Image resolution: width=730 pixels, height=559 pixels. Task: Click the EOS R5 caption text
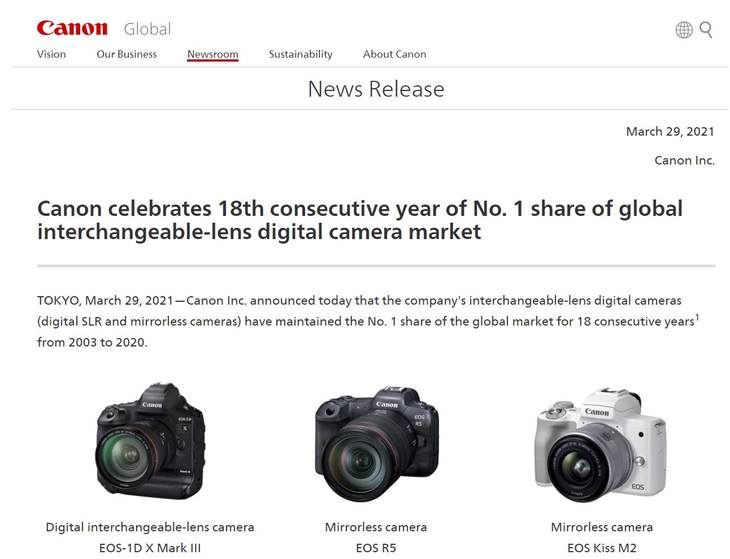pos(376,548)
